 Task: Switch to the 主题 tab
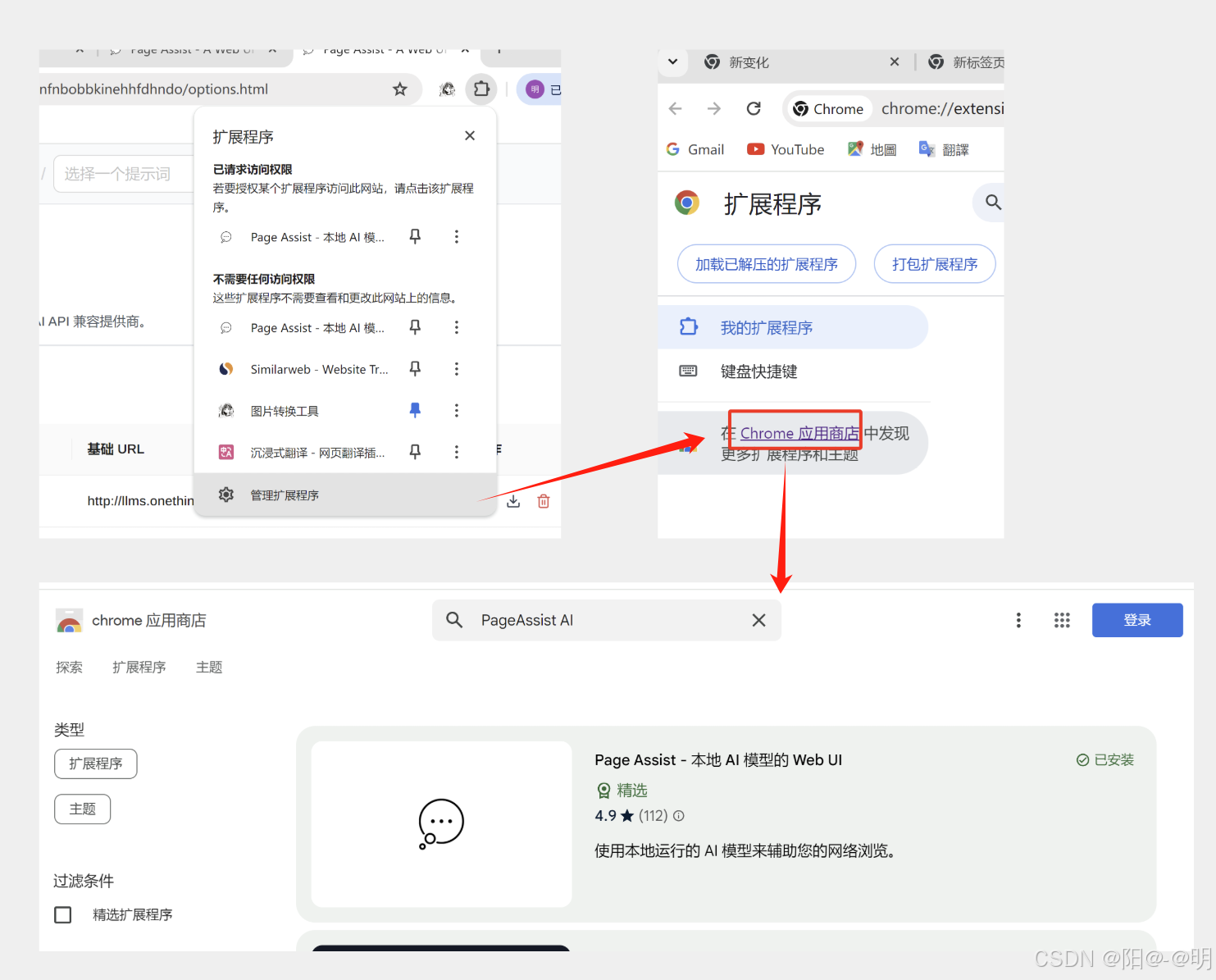pos(209,668)
